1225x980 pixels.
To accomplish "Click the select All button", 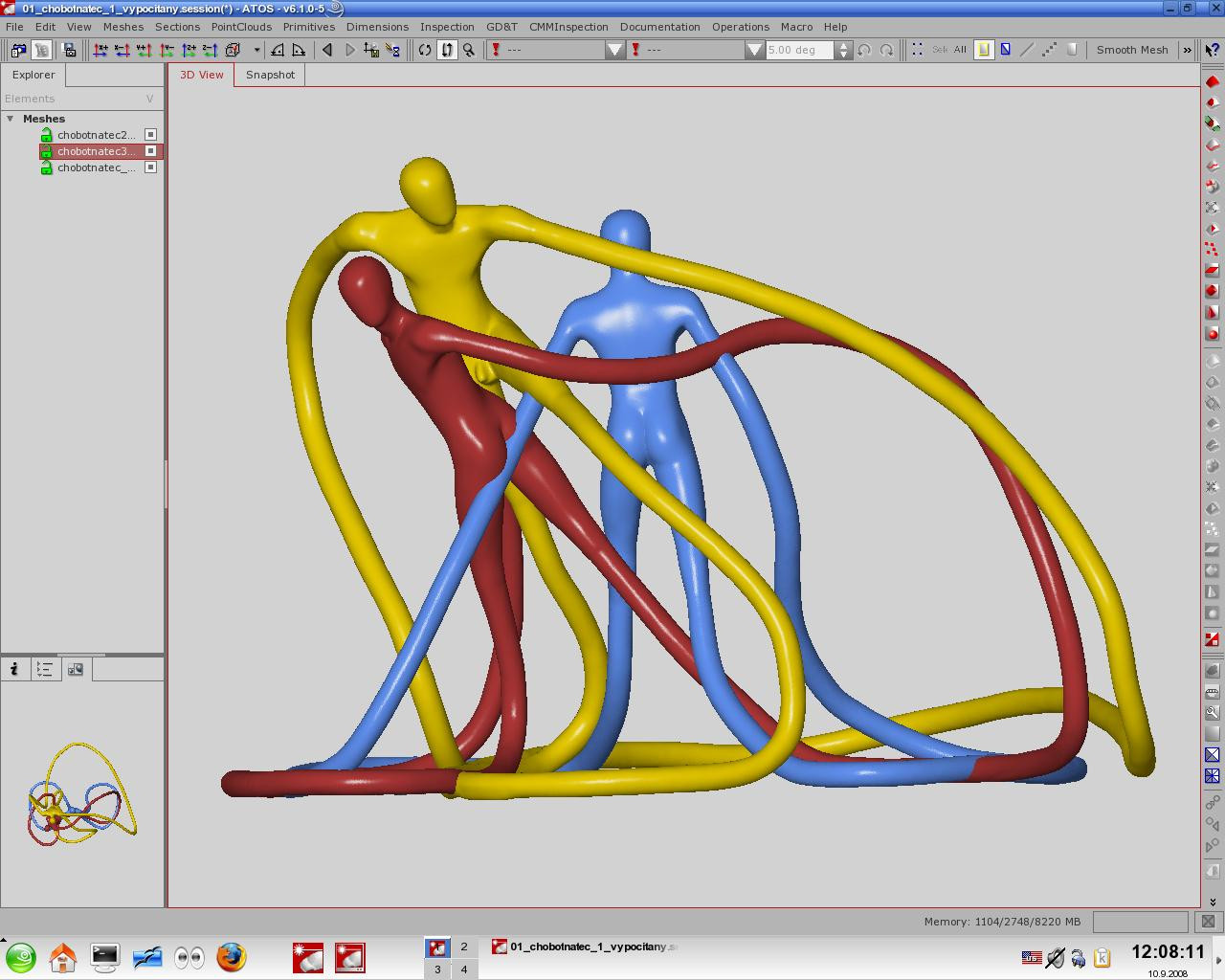I will [x=960, y=50].
